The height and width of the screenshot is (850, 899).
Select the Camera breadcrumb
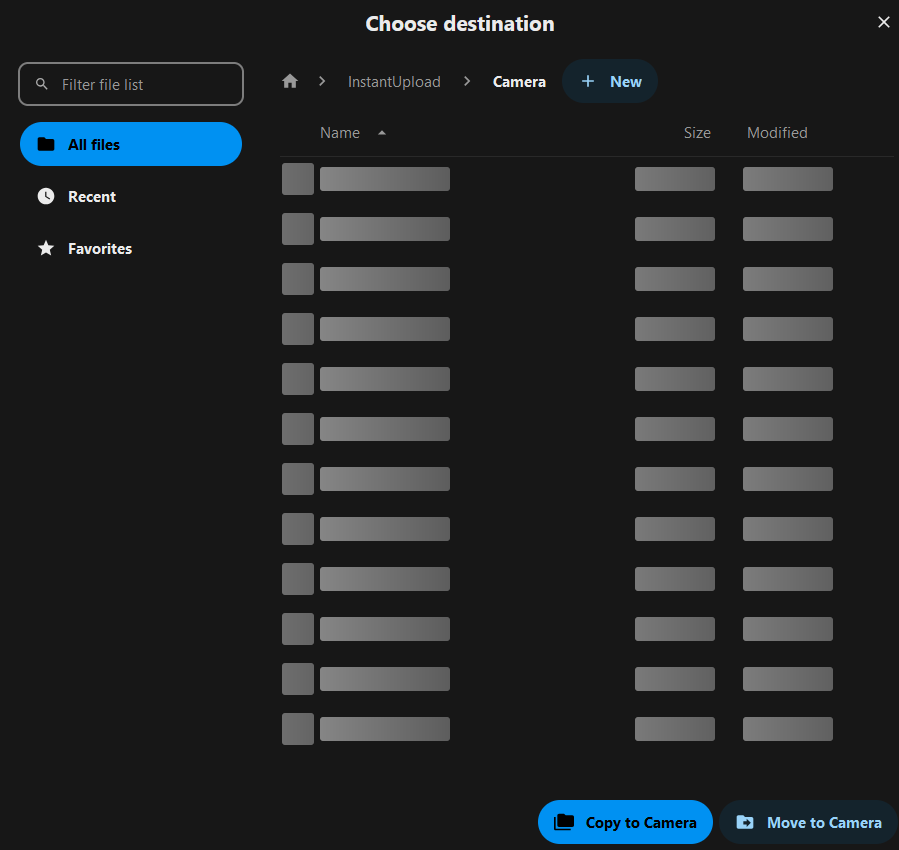pyautogui.click(x=519, y=82)
